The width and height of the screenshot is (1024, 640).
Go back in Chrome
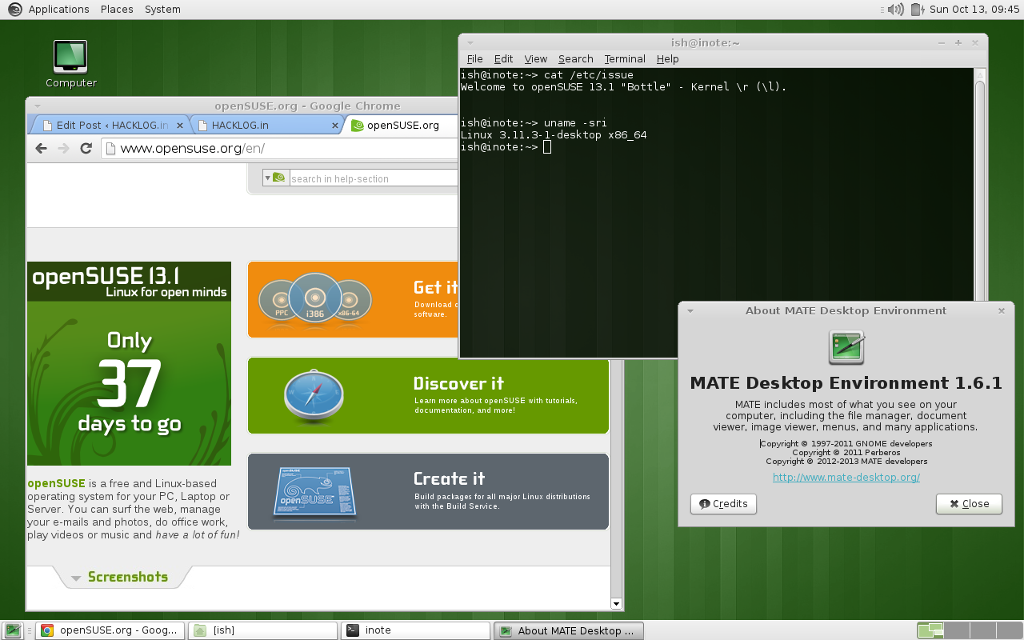(x=41, y=148)
